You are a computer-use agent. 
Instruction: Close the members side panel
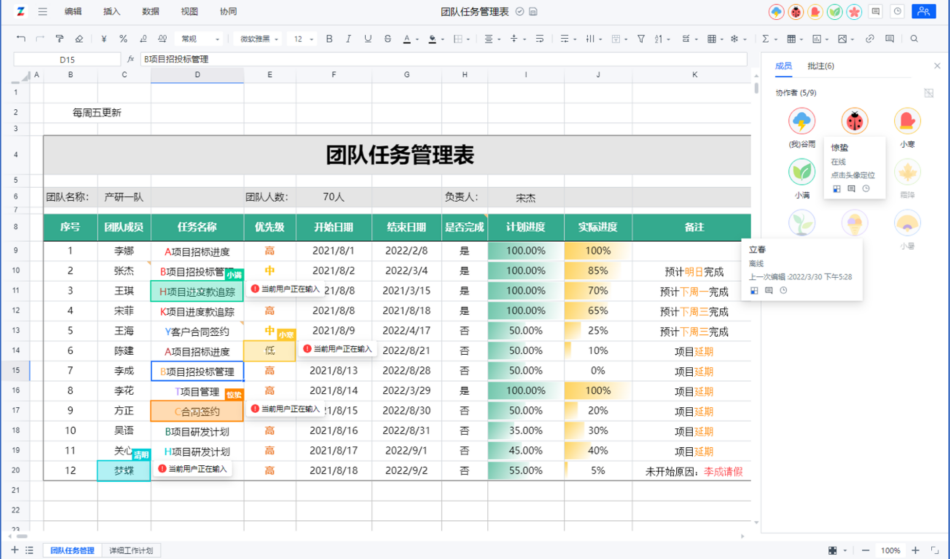pyautogui.click(x=937, y=65)
